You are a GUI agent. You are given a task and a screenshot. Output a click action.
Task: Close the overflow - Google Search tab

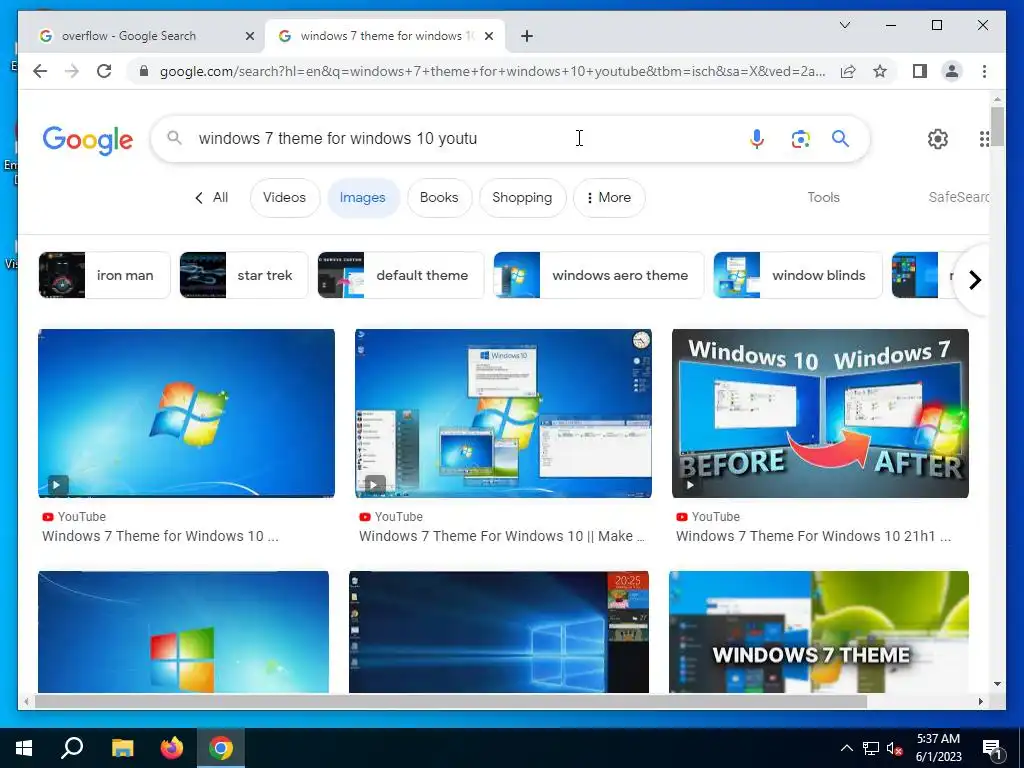click(x=249, y=36)
